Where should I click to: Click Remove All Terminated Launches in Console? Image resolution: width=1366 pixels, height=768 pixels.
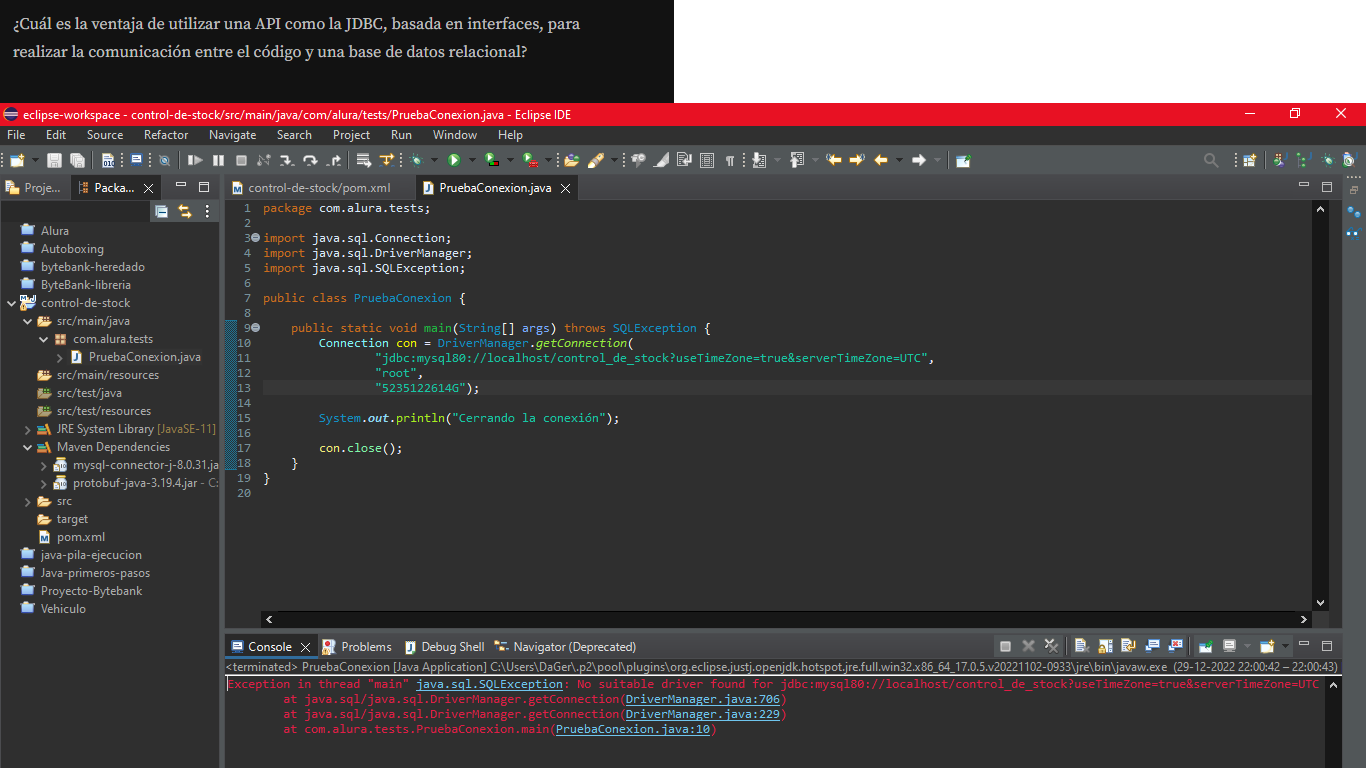coord(1051,646)
